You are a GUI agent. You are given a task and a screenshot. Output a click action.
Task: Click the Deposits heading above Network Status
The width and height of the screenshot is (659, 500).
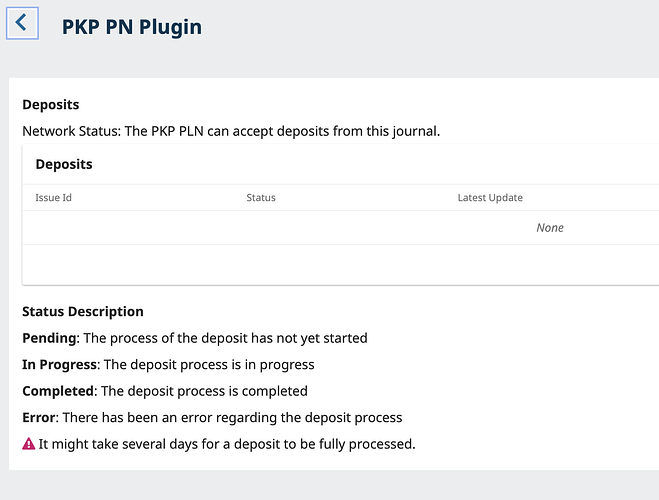pos(50,104)
